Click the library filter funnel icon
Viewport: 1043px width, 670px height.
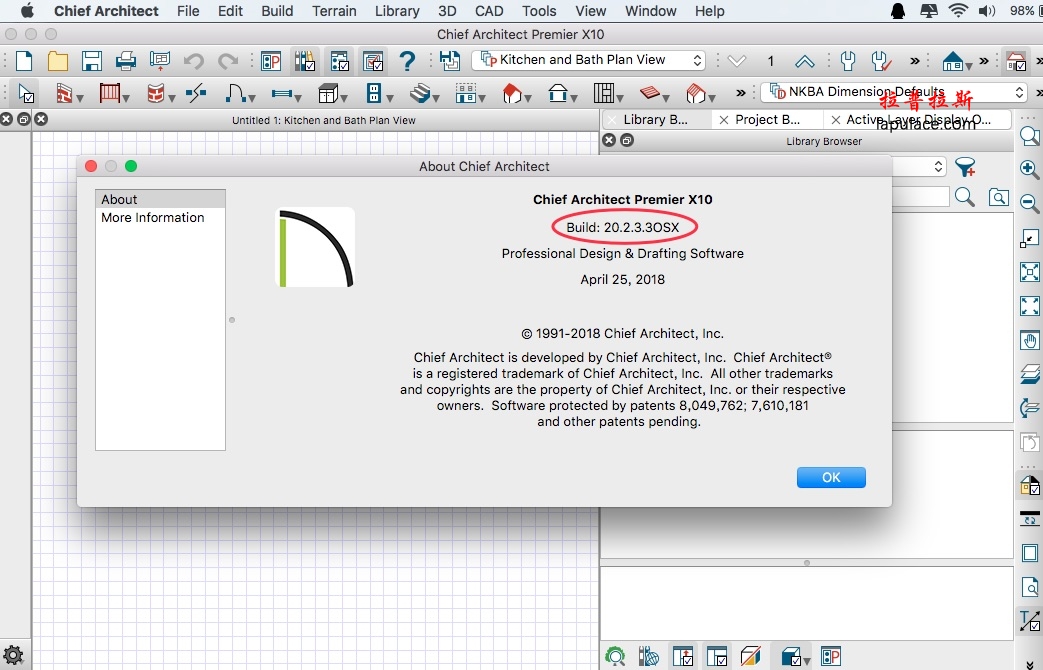pos(965,167)
